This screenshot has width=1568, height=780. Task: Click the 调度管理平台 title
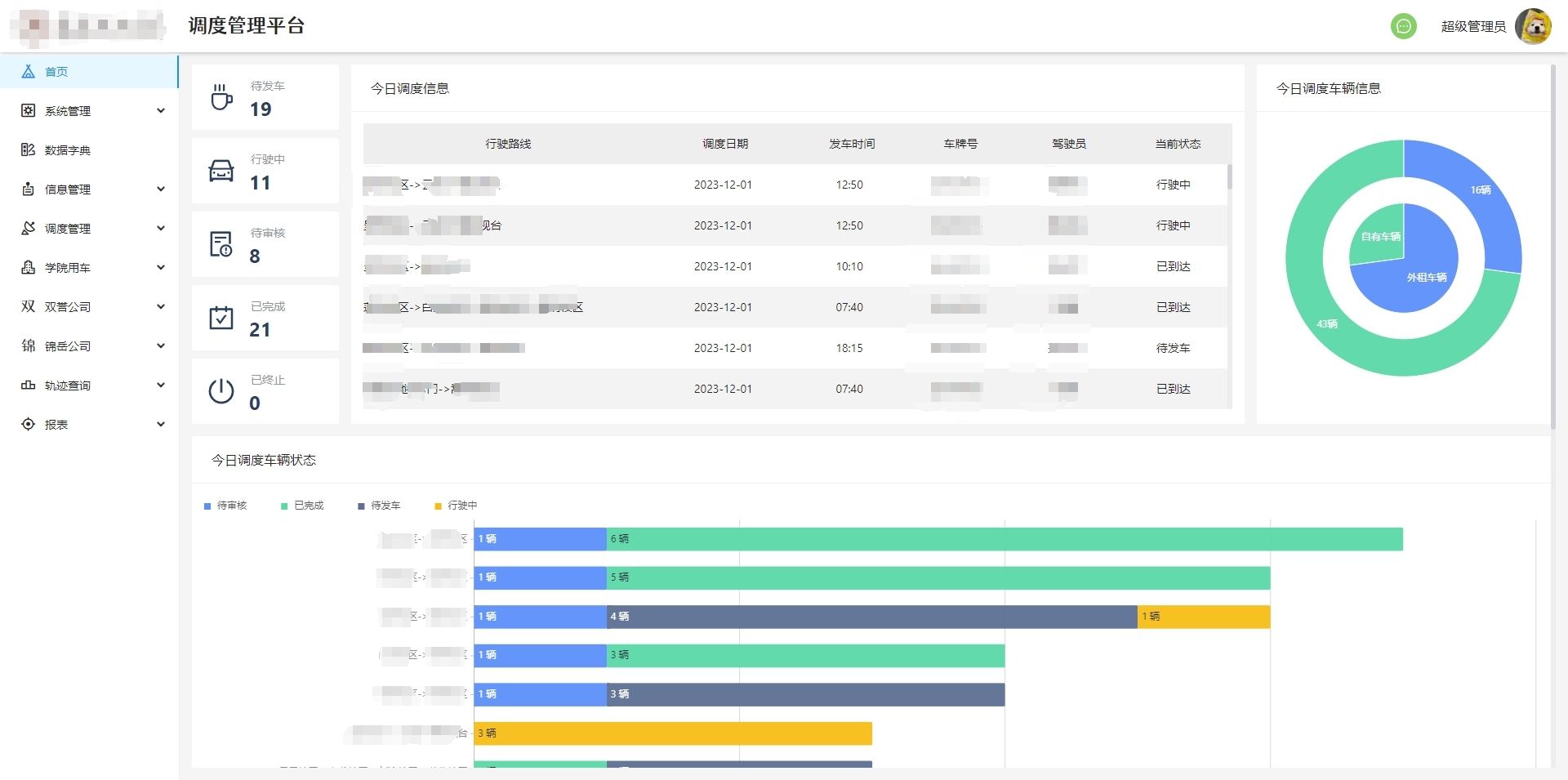(247, 25)
